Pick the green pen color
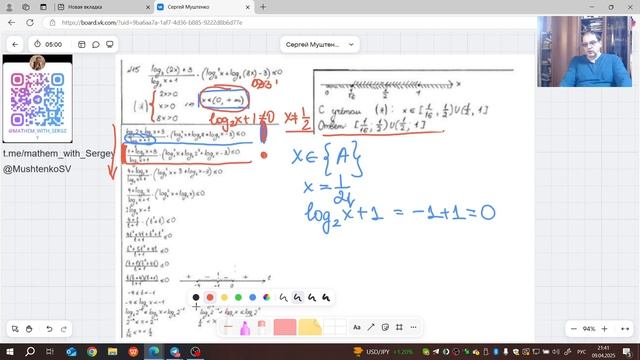640x360 pixels. pyautogui.click(x=238, y=298)
